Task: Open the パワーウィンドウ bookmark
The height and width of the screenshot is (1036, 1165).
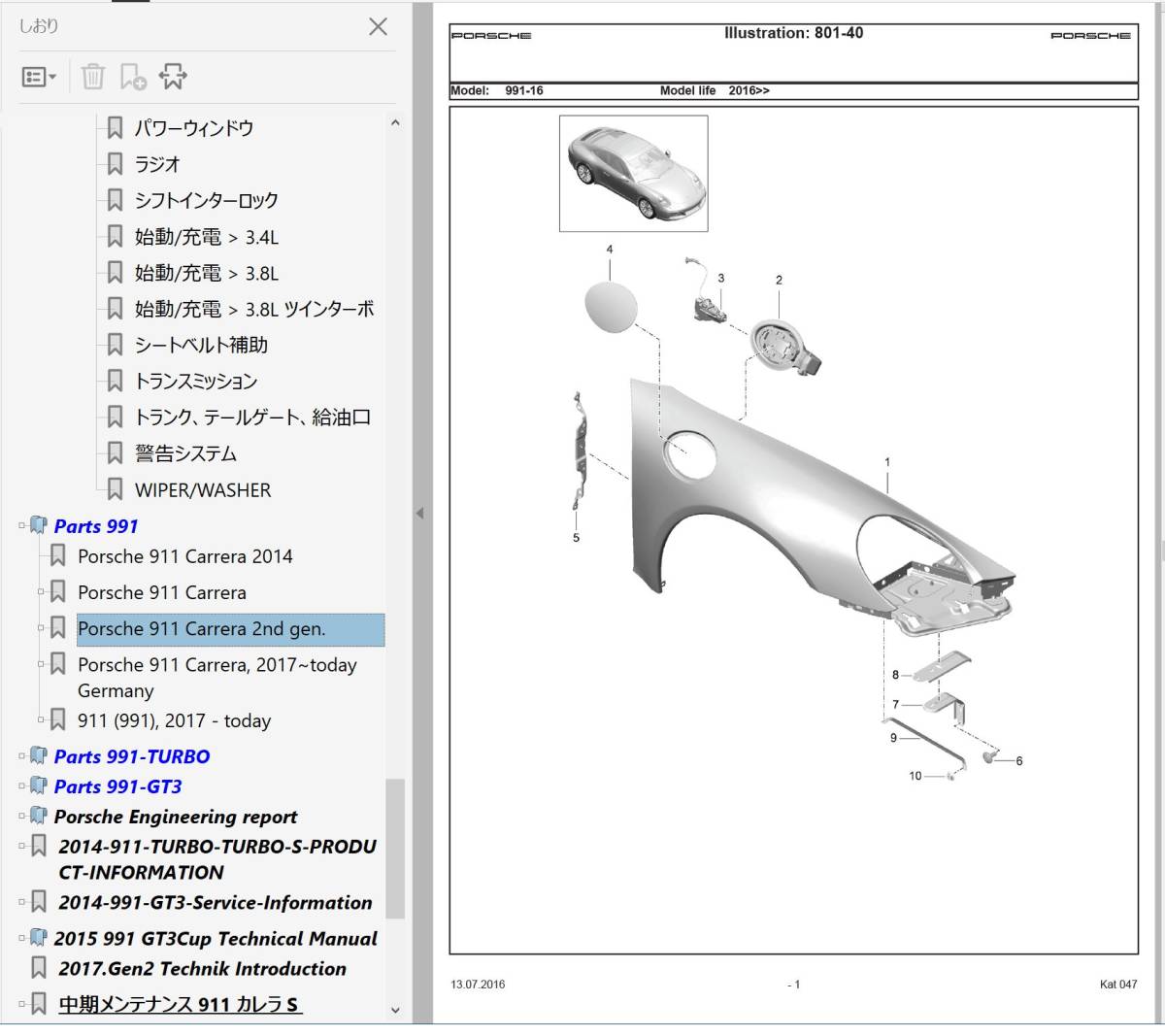Action: [x=194, y=128]
